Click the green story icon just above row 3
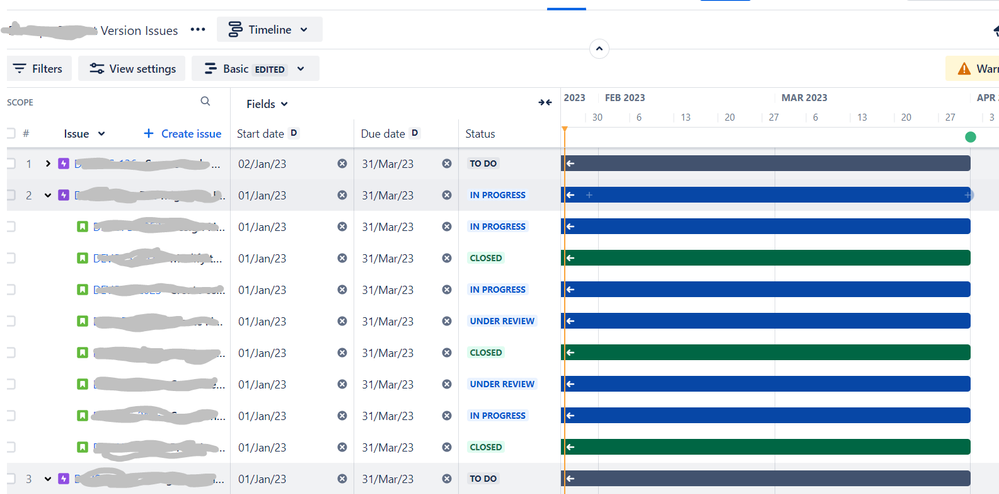The height and width of the screenshot is (494, 999). click(x=82, y=447)
